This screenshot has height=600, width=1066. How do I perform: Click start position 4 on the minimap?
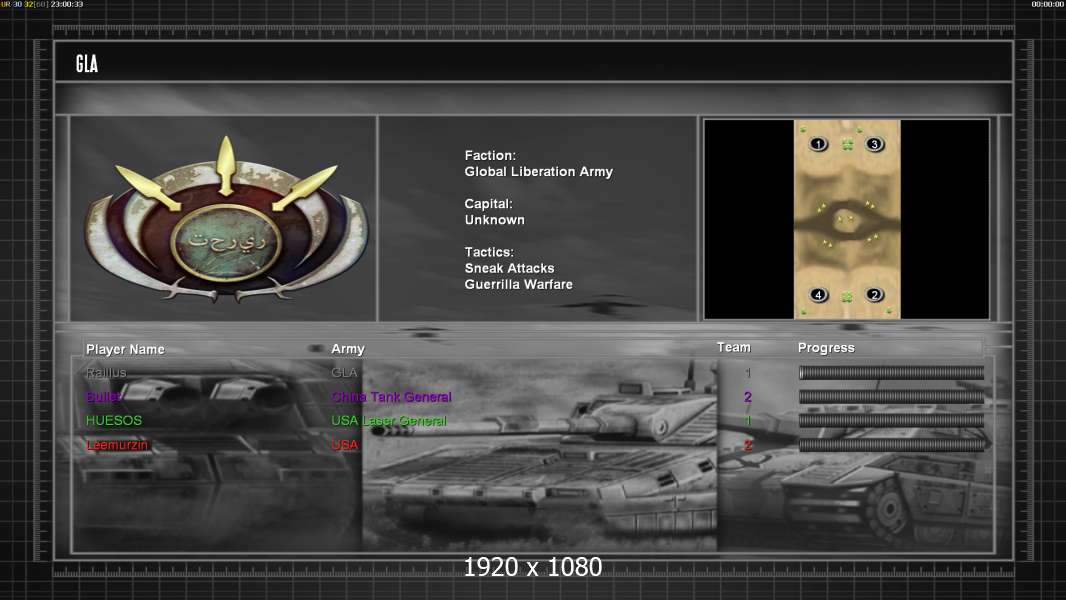[819, 295]
